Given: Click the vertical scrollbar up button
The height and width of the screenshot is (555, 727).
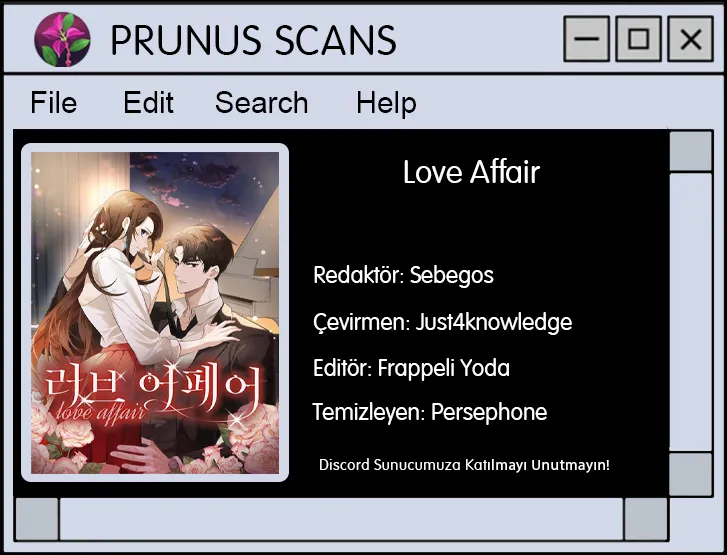Looking at the screenshot, I should [691, 151].
